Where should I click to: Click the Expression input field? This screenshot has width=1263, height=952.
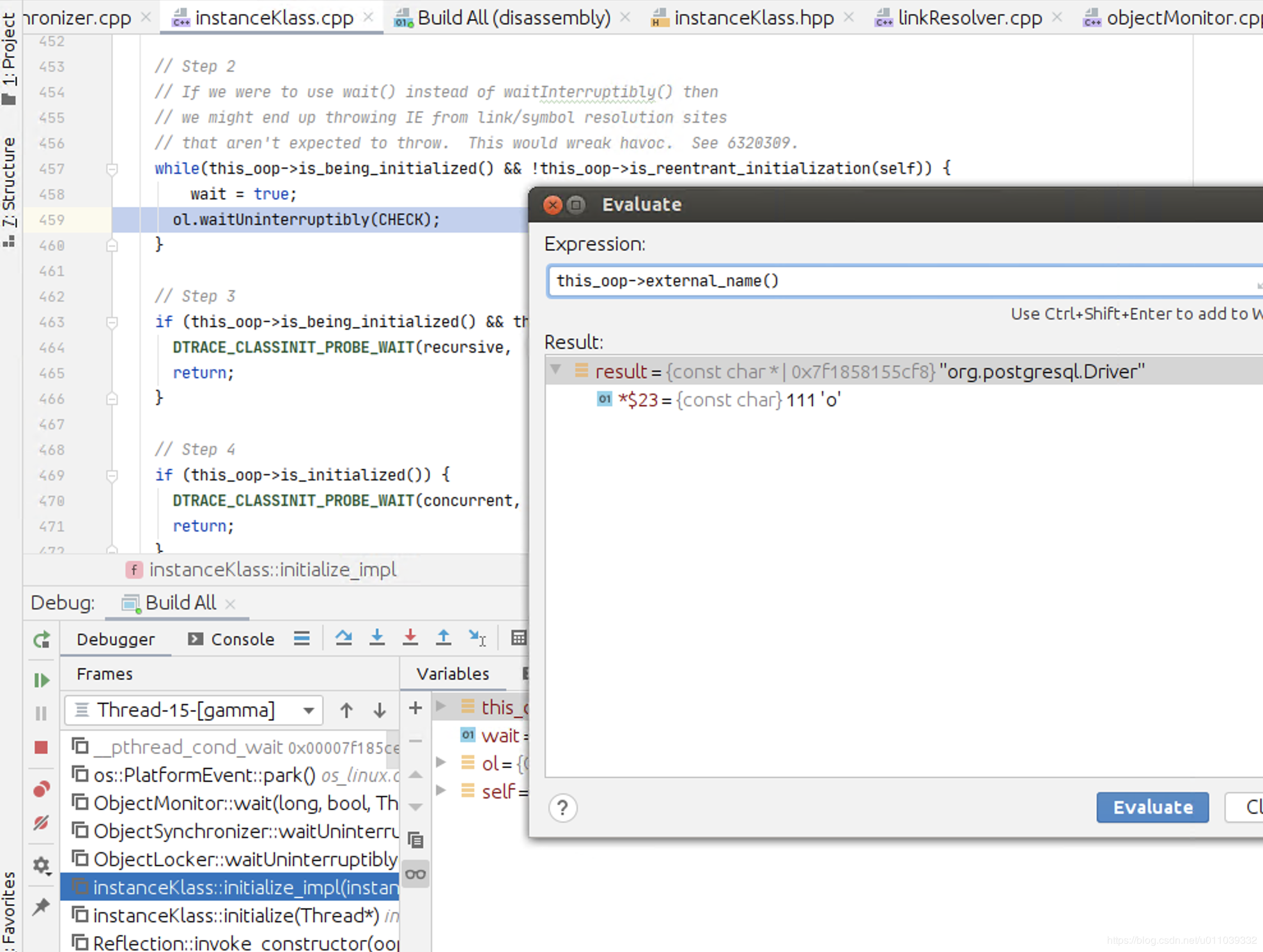(x=904, y=281)
